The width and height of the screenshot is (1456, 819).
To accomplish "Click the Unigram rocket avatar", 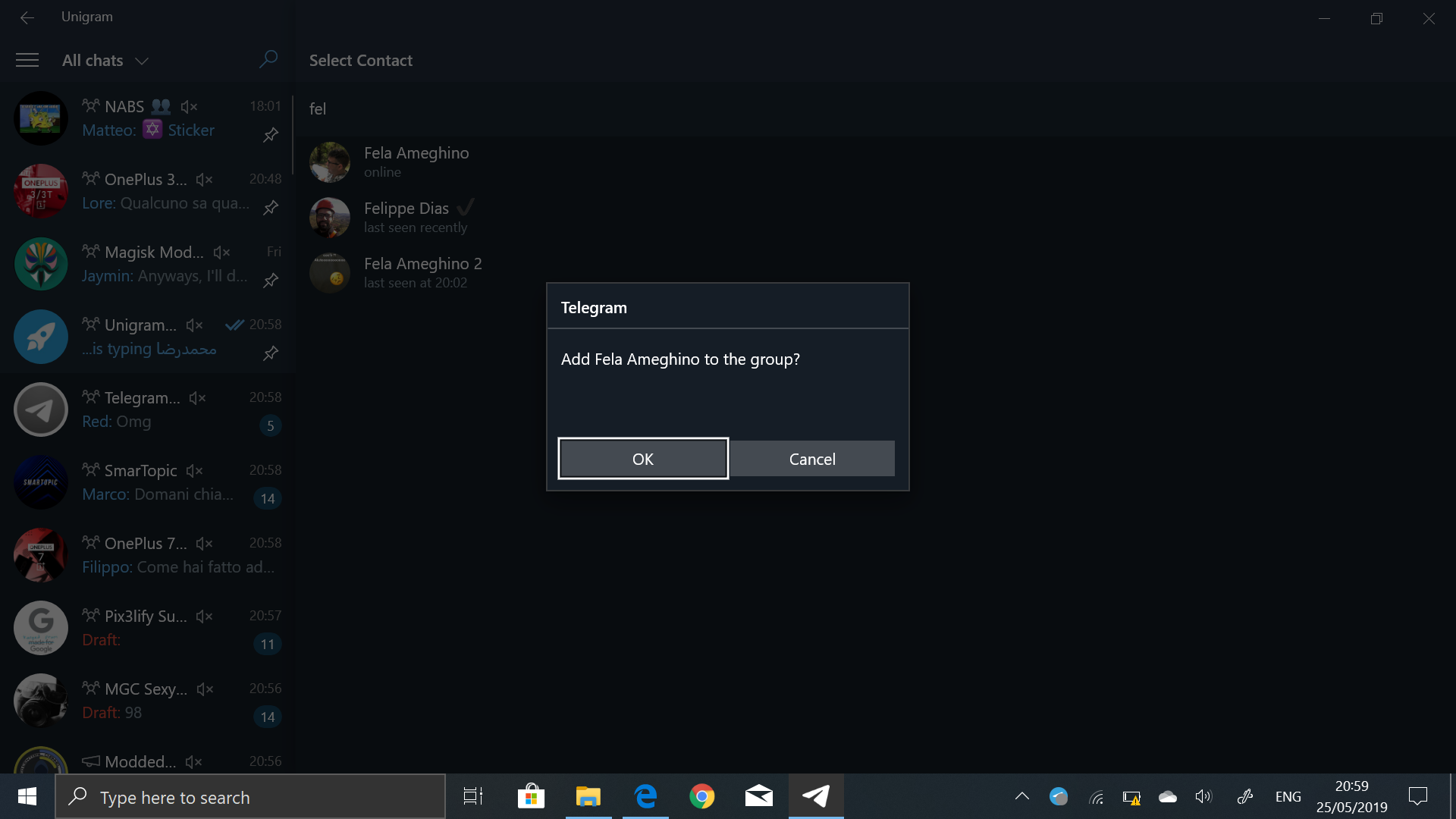I will pos(41,337).
